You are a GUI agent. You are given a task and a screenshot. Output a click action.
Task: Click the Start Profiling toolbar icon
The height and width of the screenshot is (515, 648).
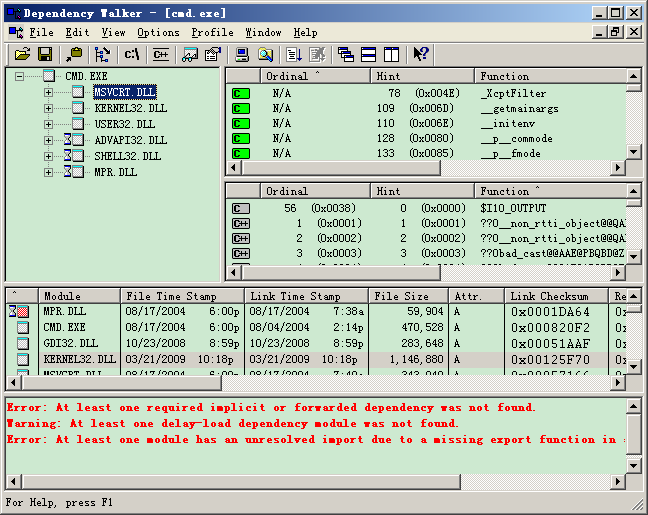[x=294, y=54]
